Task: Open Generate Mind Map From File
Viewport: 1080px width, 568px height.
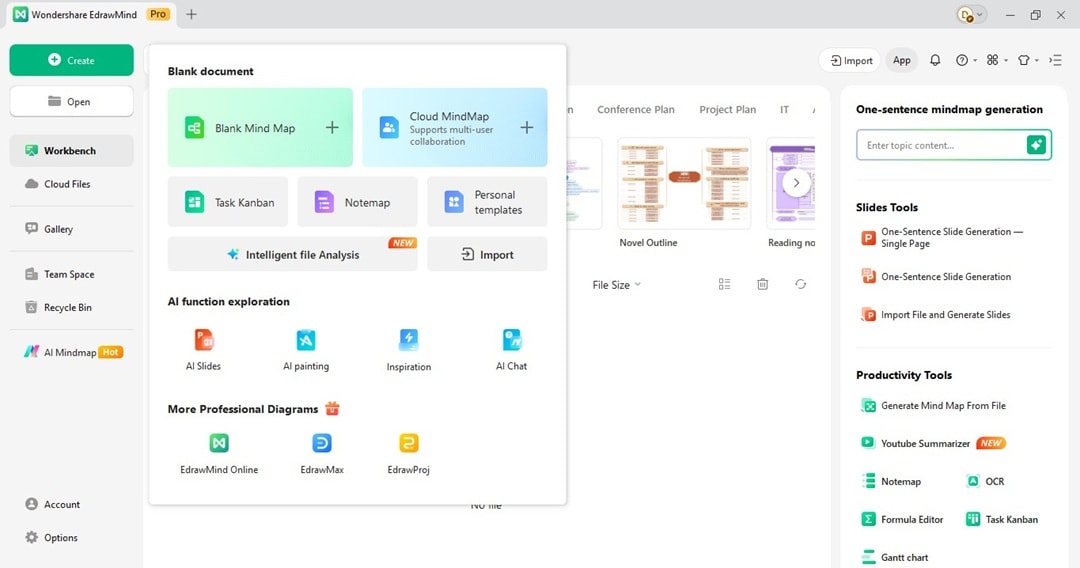Action: click(933, 406)
